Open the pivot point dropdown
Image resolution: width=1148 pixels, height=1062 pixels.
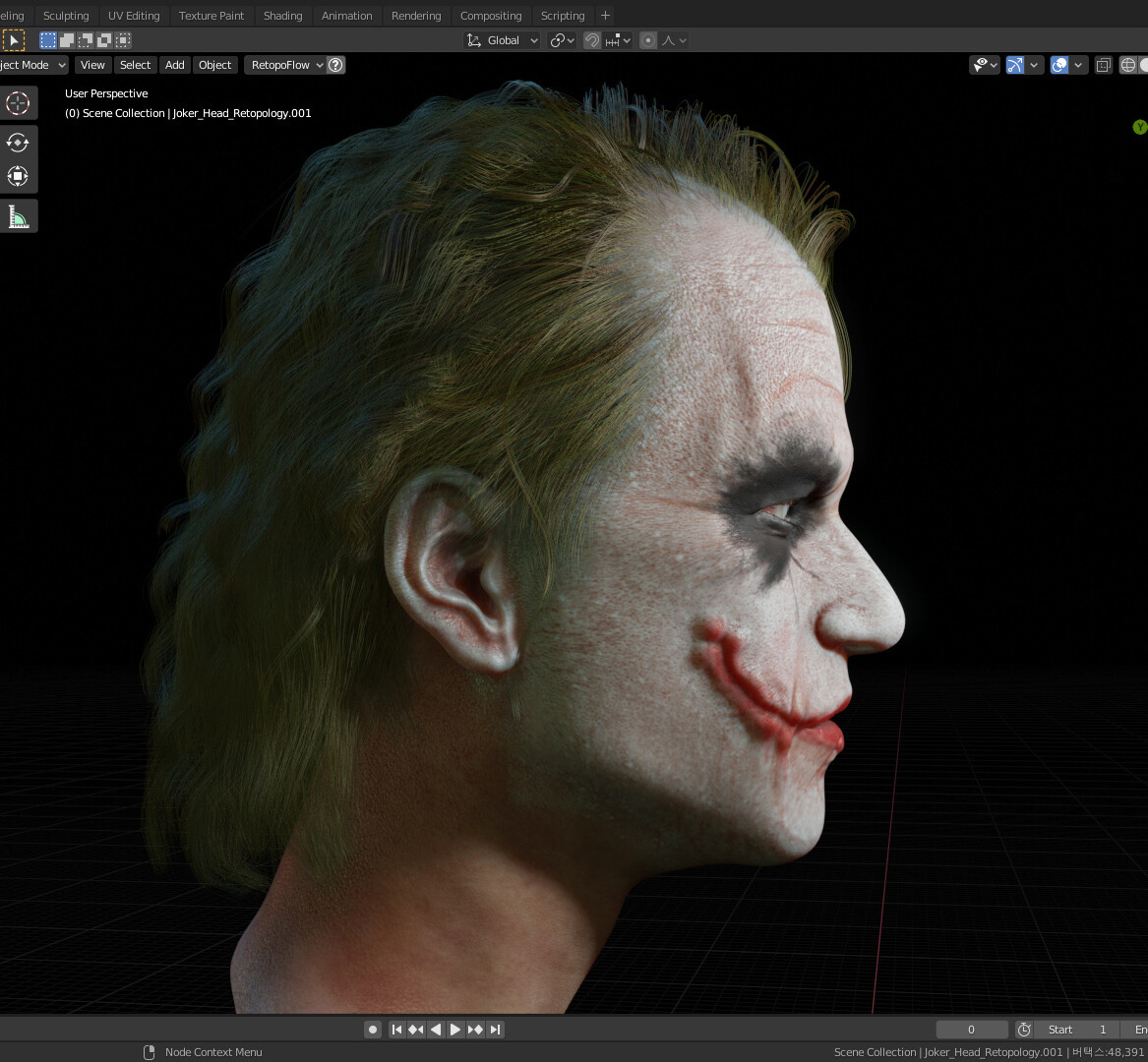point(563,40)
